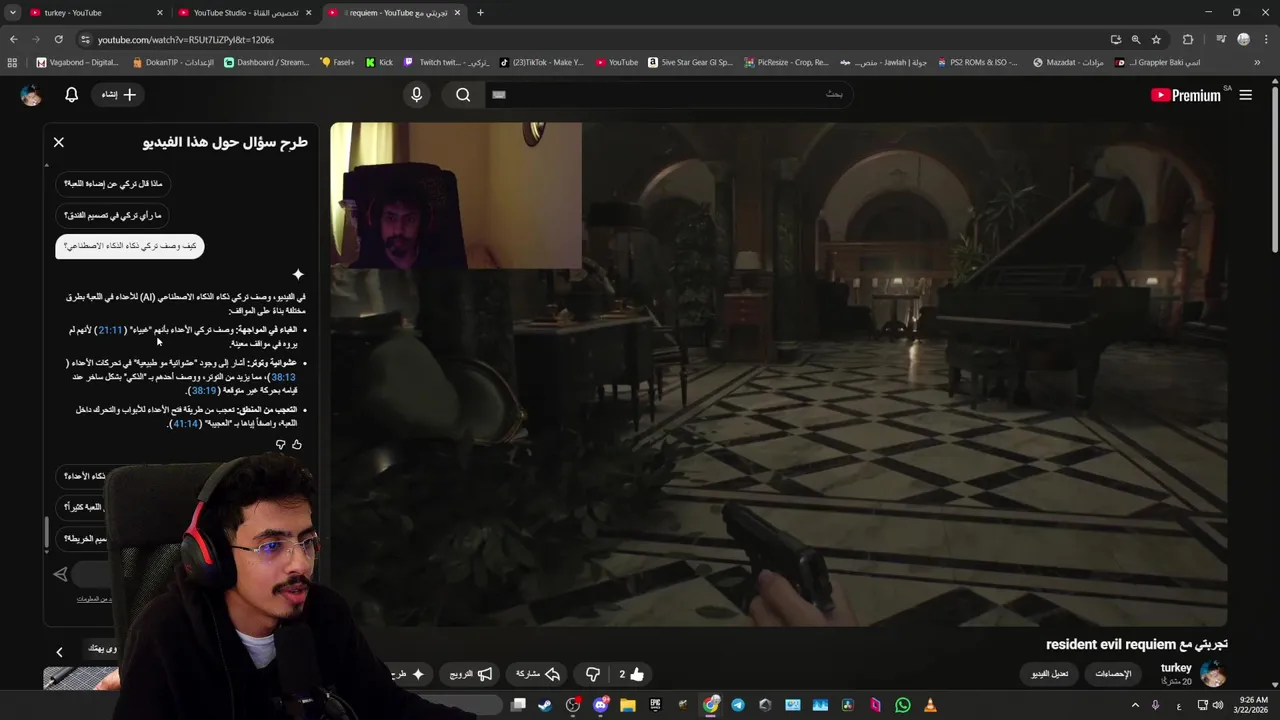The width and height of the screenshot is (1280, 720).
Task: Click the address bar URL
Action: pos(186,40)
